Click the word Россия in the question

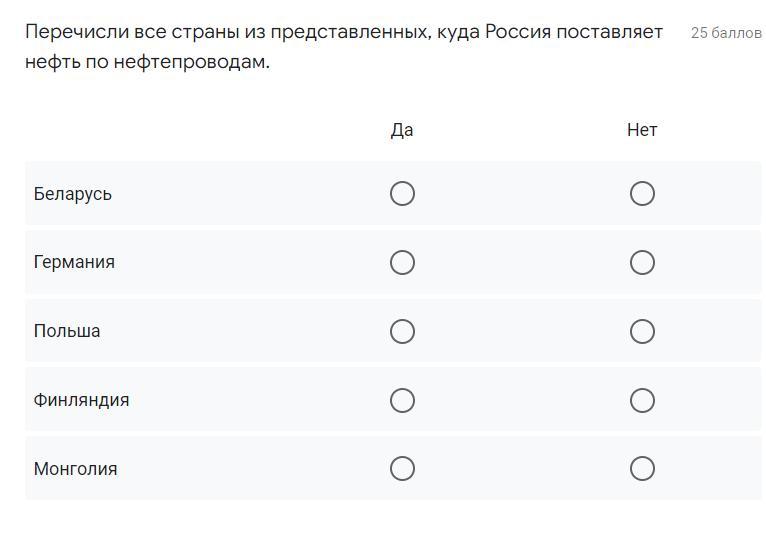[x=519, y=32]
